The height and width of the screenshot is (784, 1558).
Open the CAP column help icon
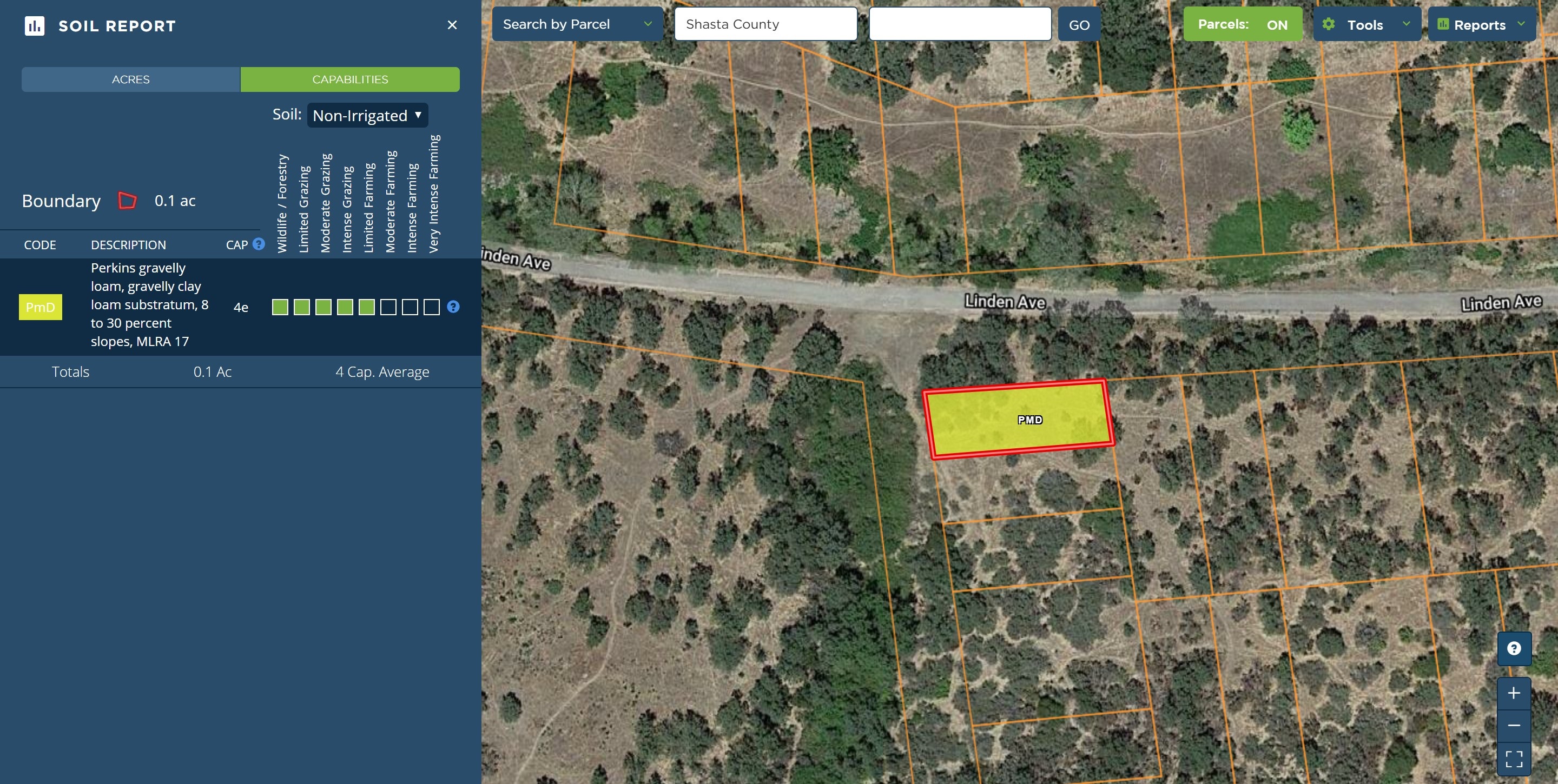pyautogui.click(x=259, y=244)
